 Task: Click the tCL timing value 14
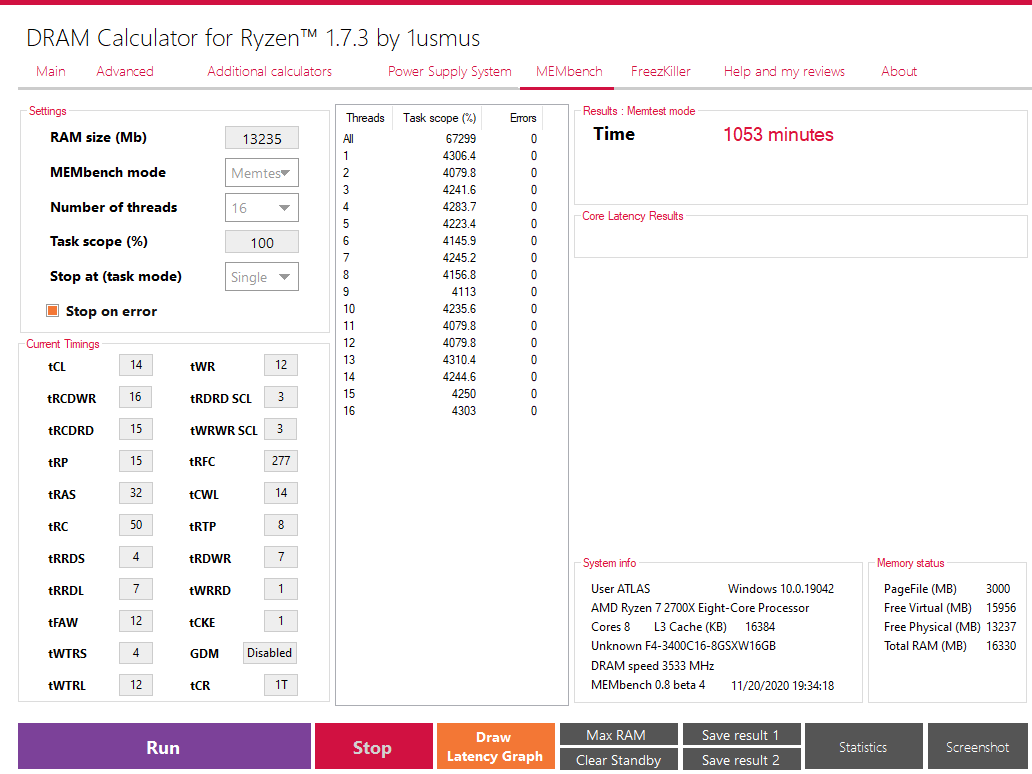[136, 365]
